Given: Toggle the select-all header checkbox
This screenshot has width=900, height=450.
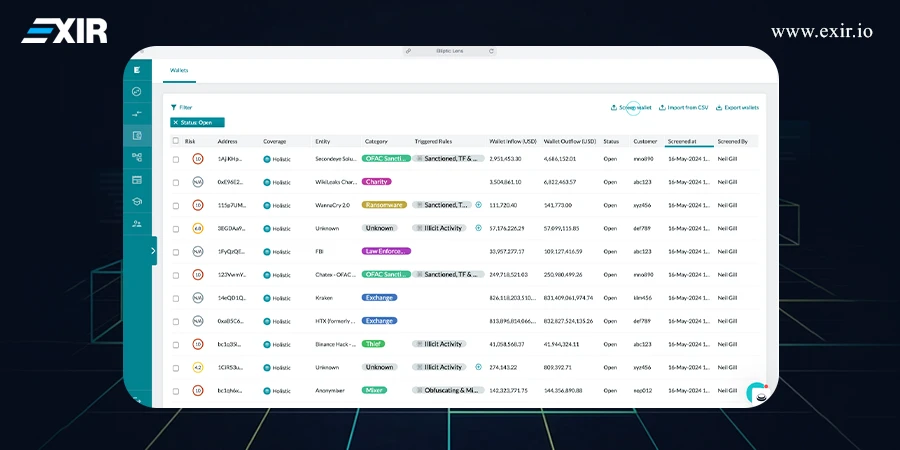Looking at the screenshot, I should click(x=176, y=141).
